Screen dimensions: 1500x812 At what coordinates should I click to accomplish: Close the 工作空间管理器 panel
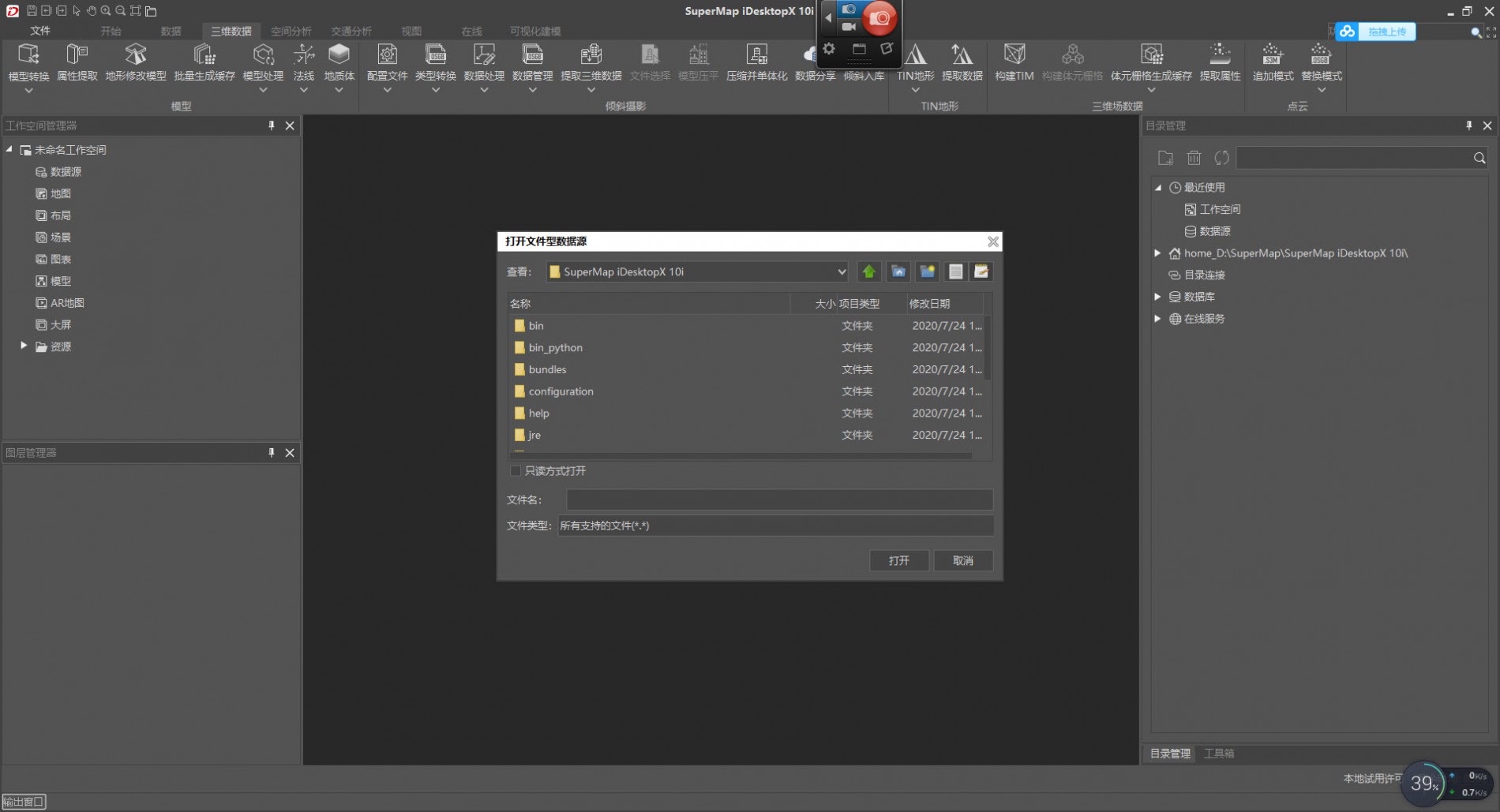coord(290,125)
